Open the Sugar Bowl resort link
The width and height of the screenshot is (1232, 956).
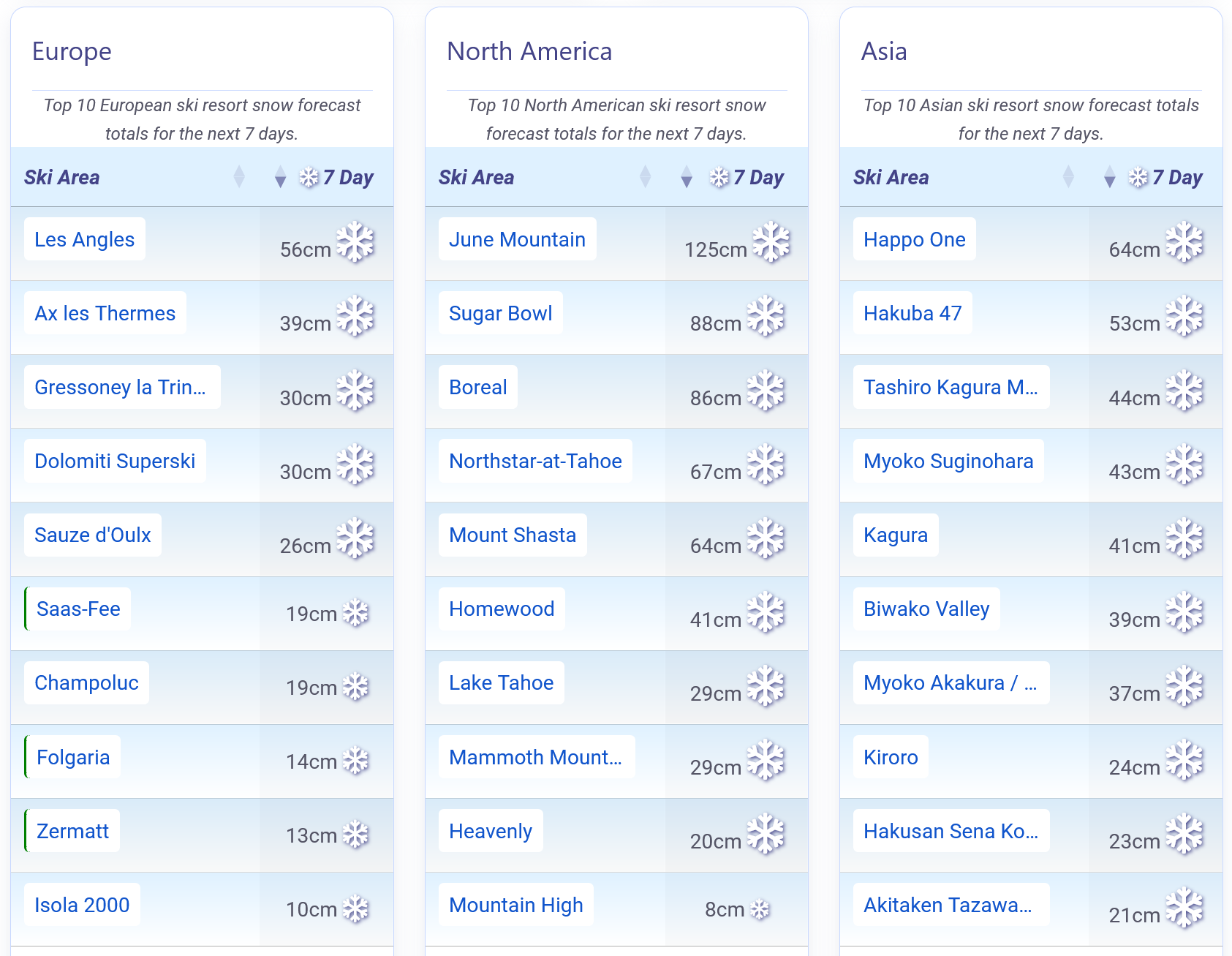(x=500, y=313)
